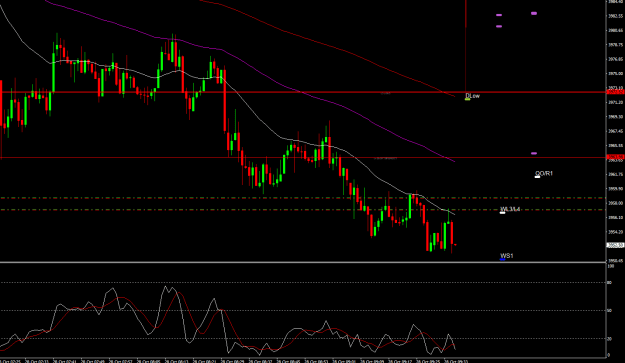Viewport: 625px width, 363px height.
Task: Click the 3971.20 price axis label
Action: tap(615, 102)
